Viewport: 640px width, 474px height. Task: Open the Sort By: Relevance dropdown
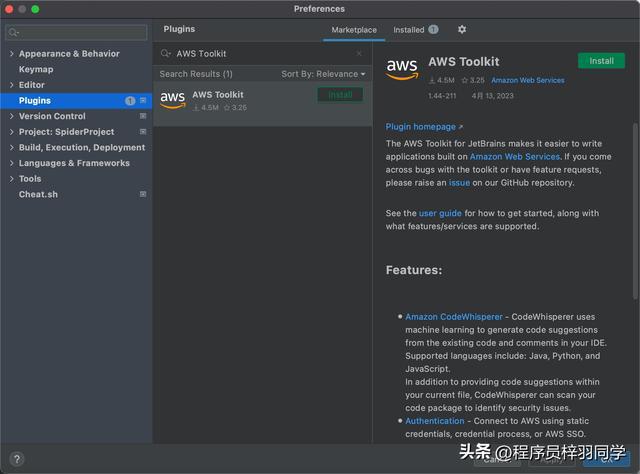[323, 74]
